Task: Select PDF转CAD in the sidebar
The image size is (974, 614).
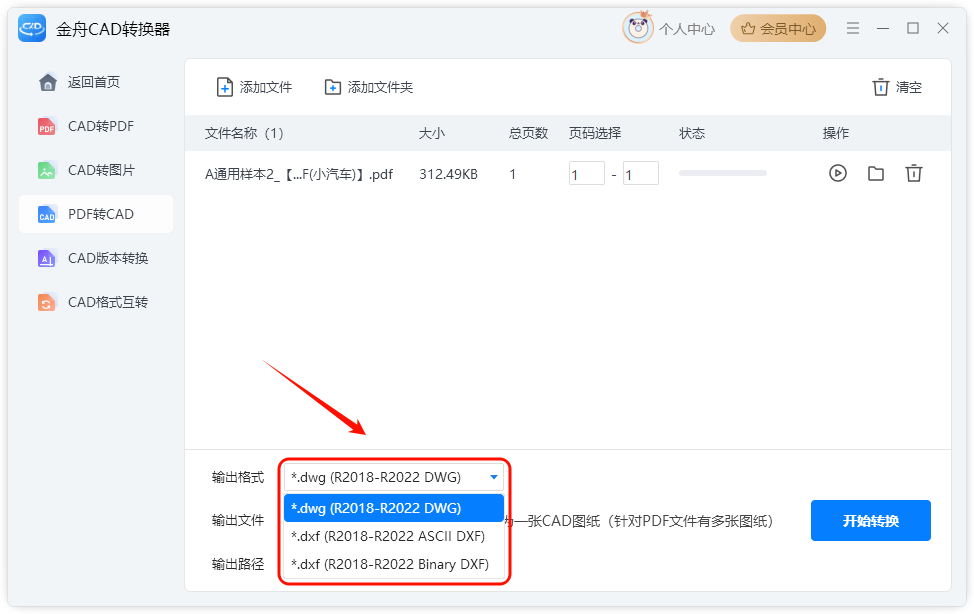Action: click(96, 214)
